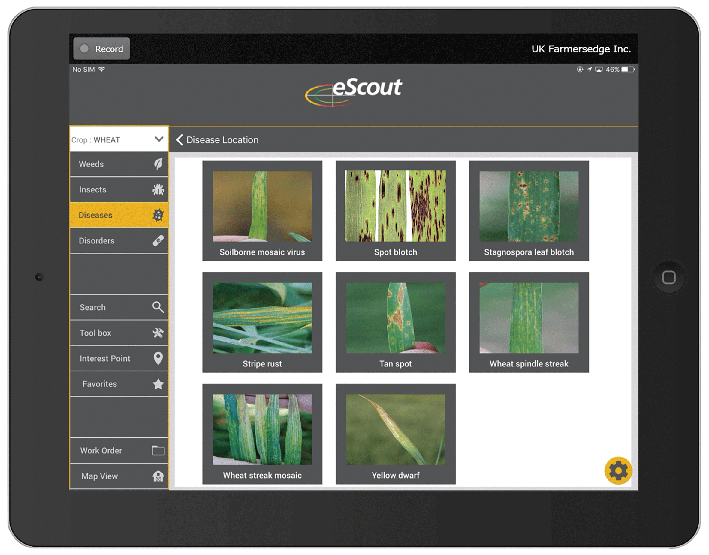Viewport: 709px width, 555px height.
Task: Click the Diseases germ icon
Action: pos(158,215)
